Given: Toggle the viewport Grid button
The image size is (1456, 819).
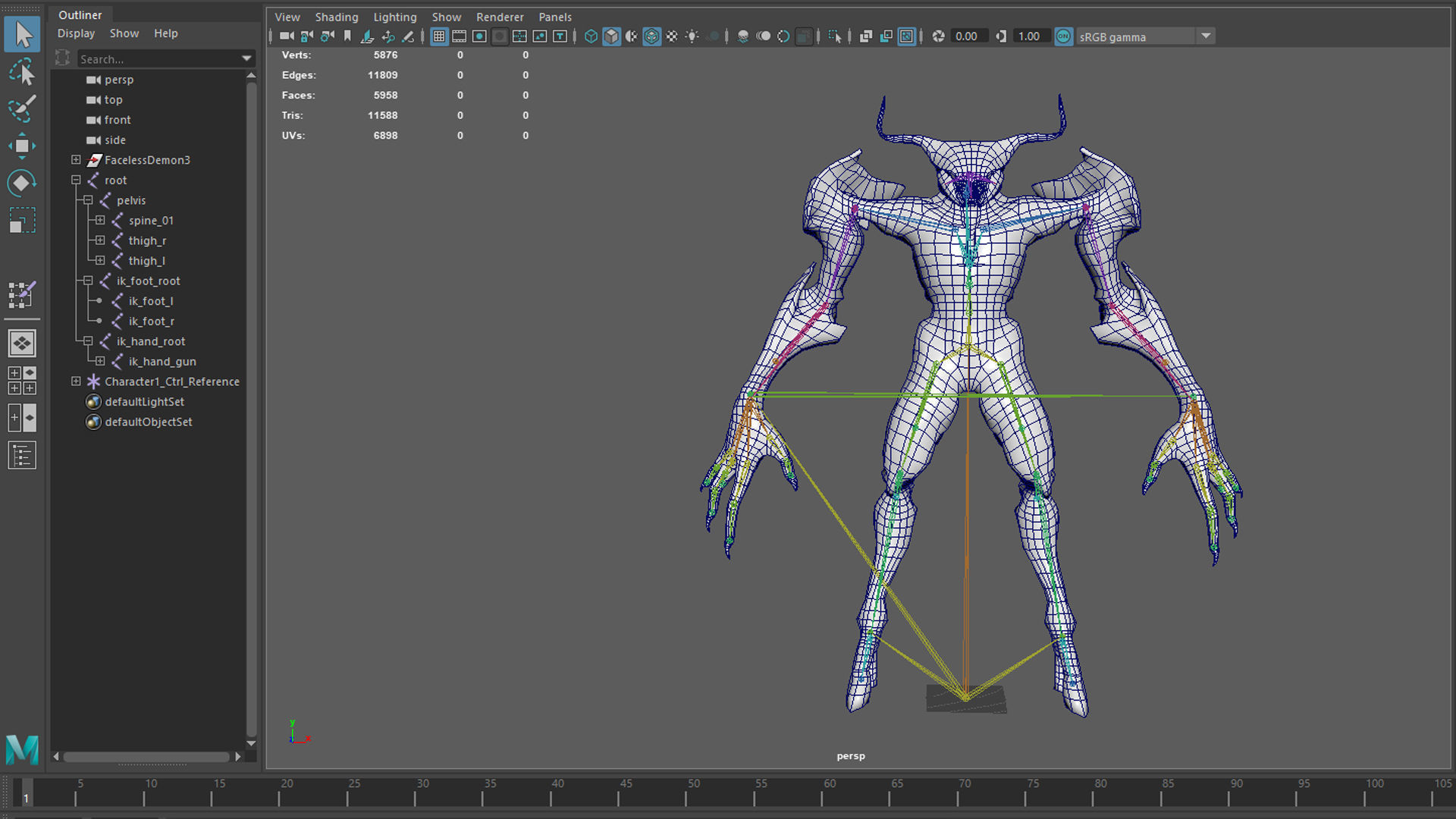Looking at the screenshot, I should pos(439,36).
